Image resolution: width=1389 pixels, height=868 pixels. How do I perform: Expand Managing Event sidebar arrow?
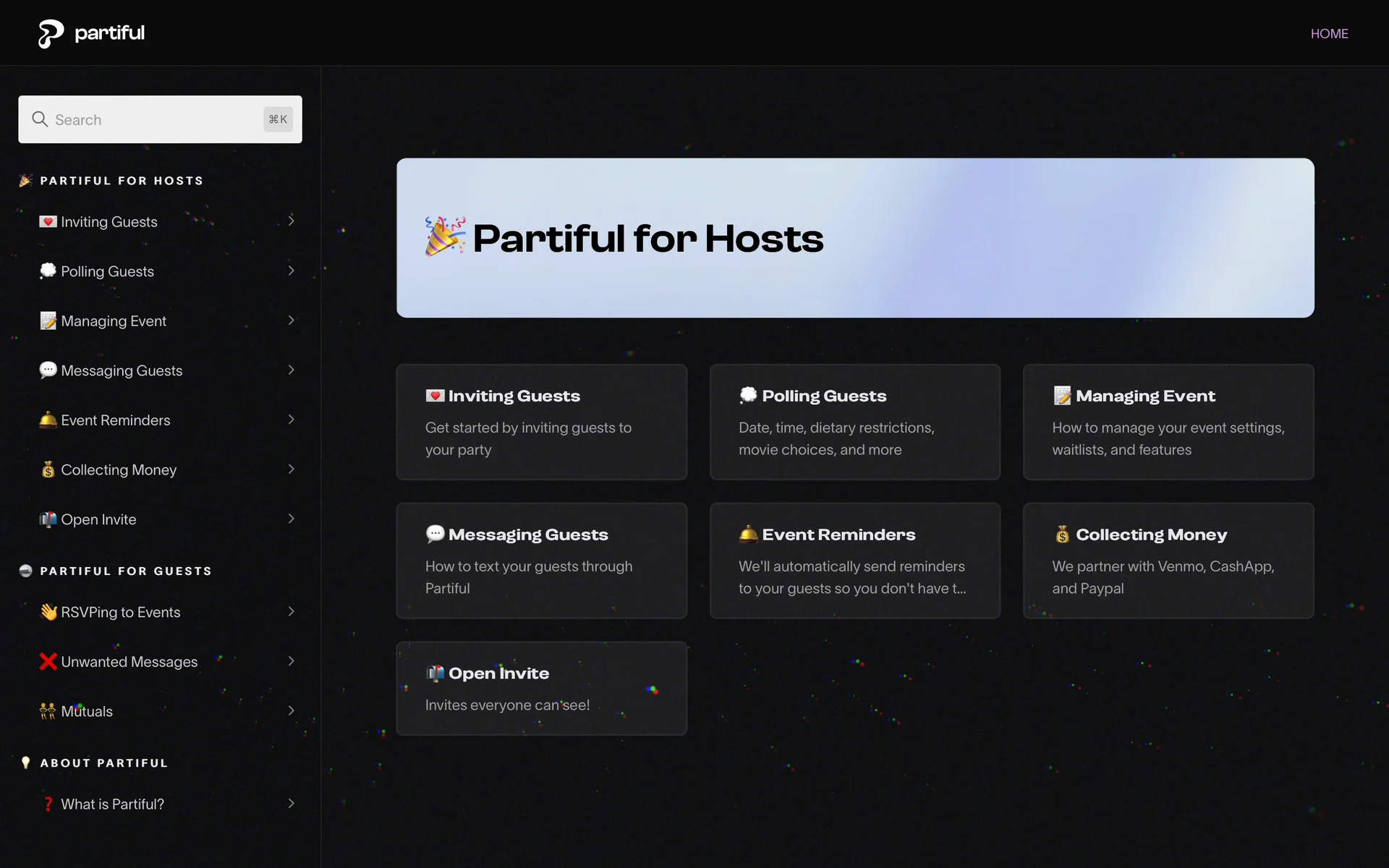click(291, 320)
